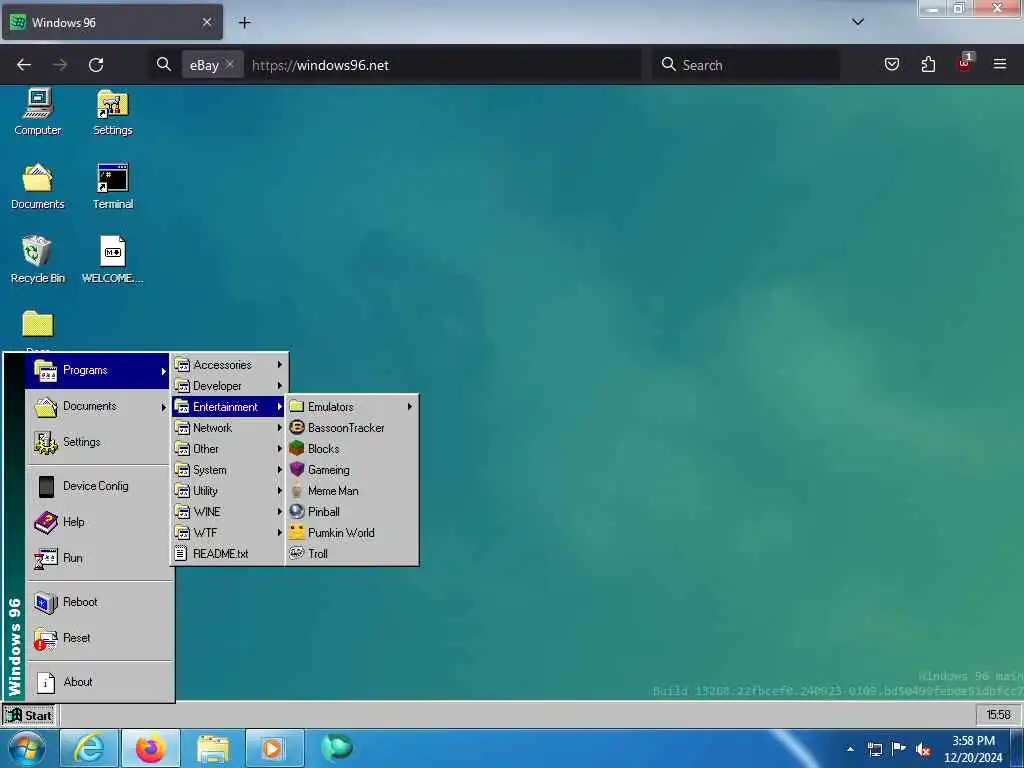The height and width of the screenshot is (768, 1024).
Task: Select the Programs menu item
Action: click(99, 370)
